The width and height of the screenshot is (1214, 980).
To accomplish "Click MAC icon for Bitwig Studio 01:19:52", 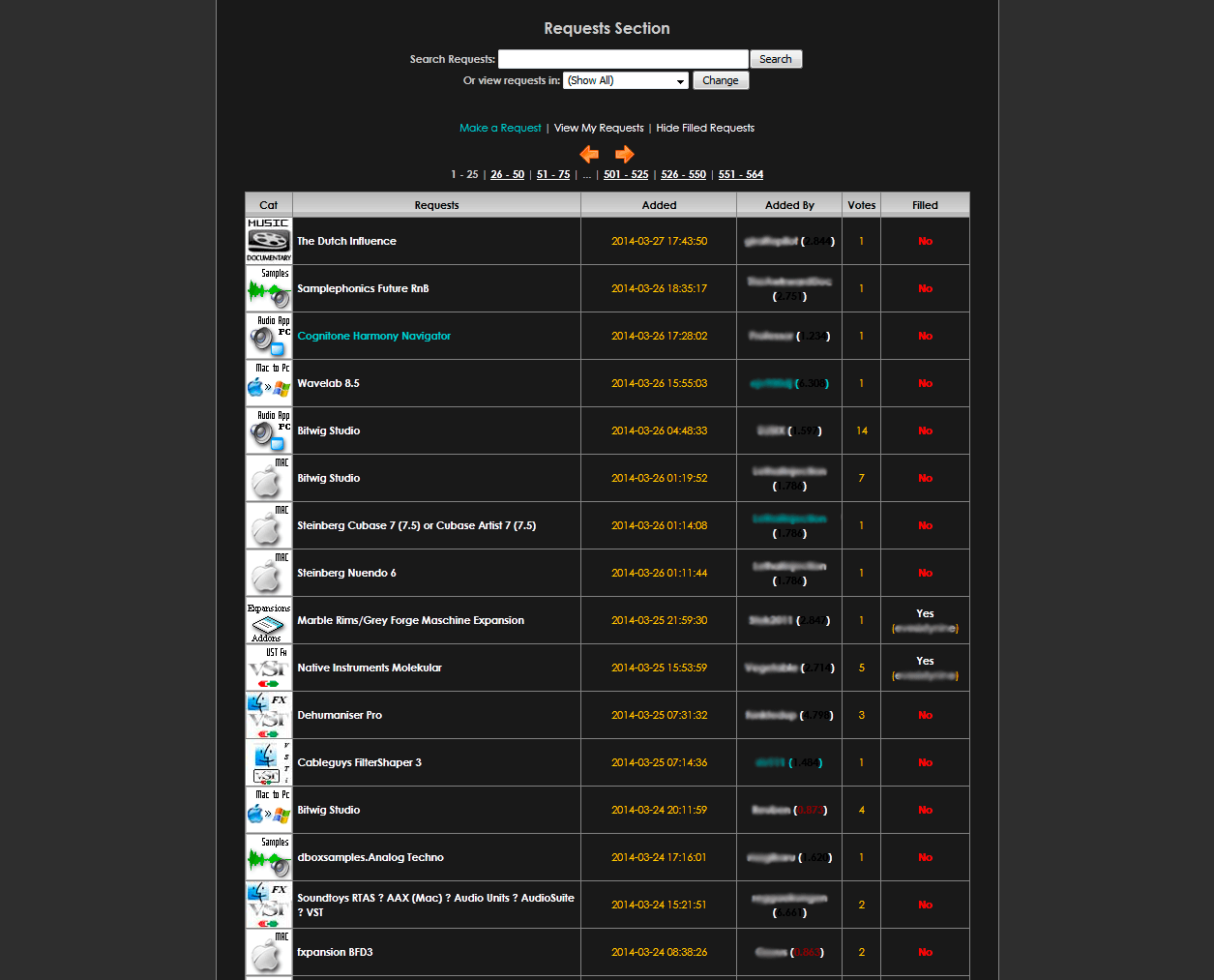I will coord(269,478).
